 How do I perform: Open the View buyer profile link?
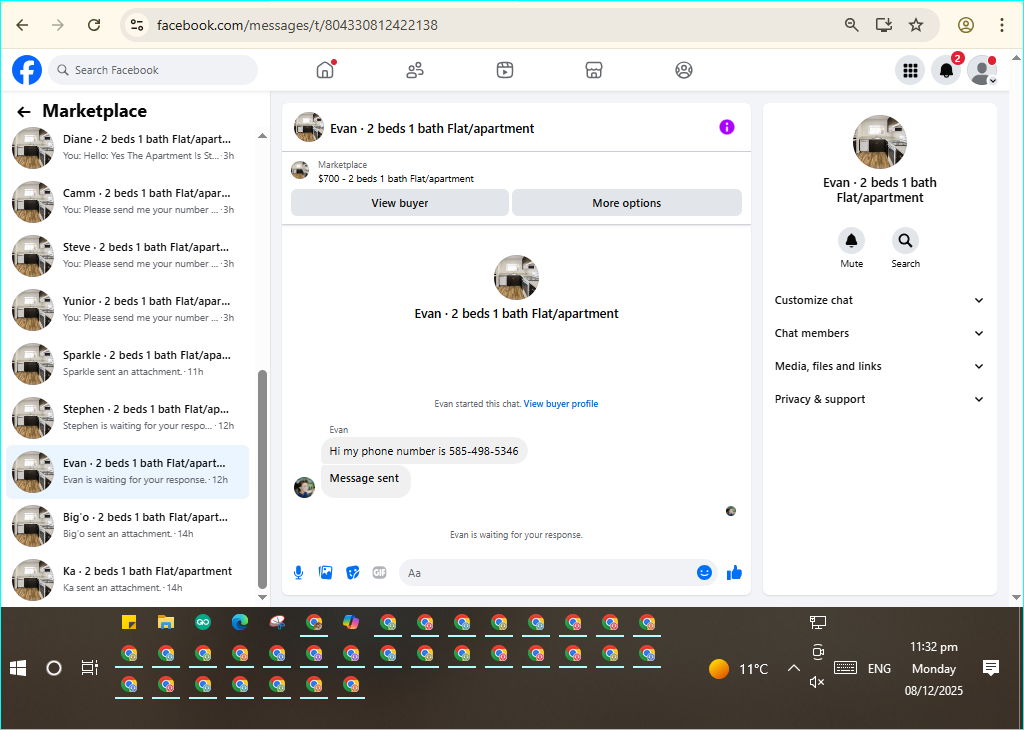[561, 404]
